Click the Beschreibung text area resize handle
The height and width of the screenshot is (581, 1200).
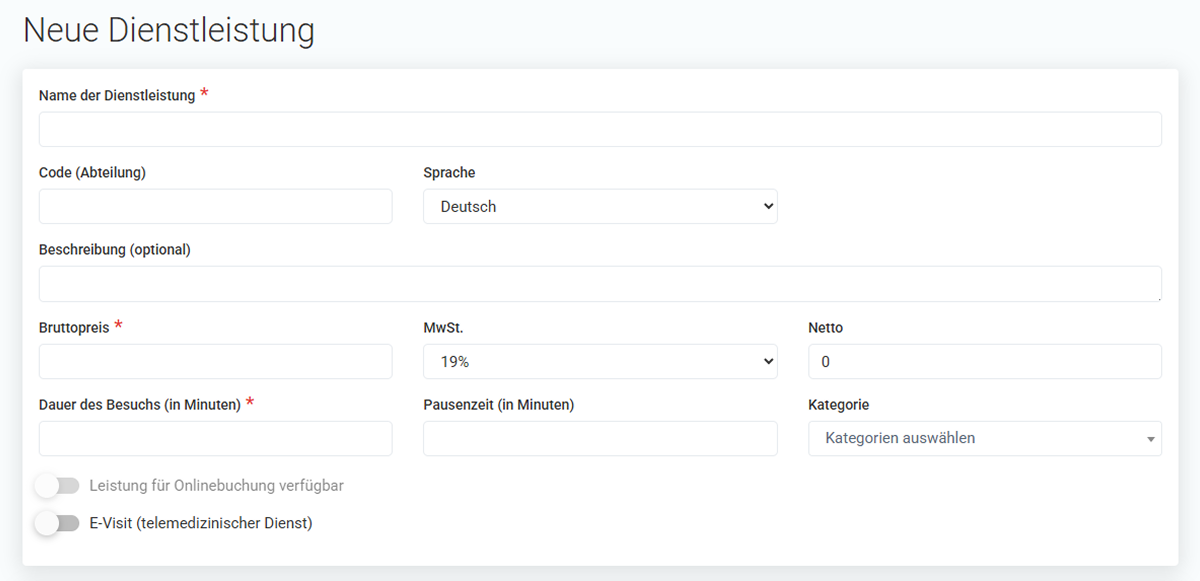point(1158,298)
